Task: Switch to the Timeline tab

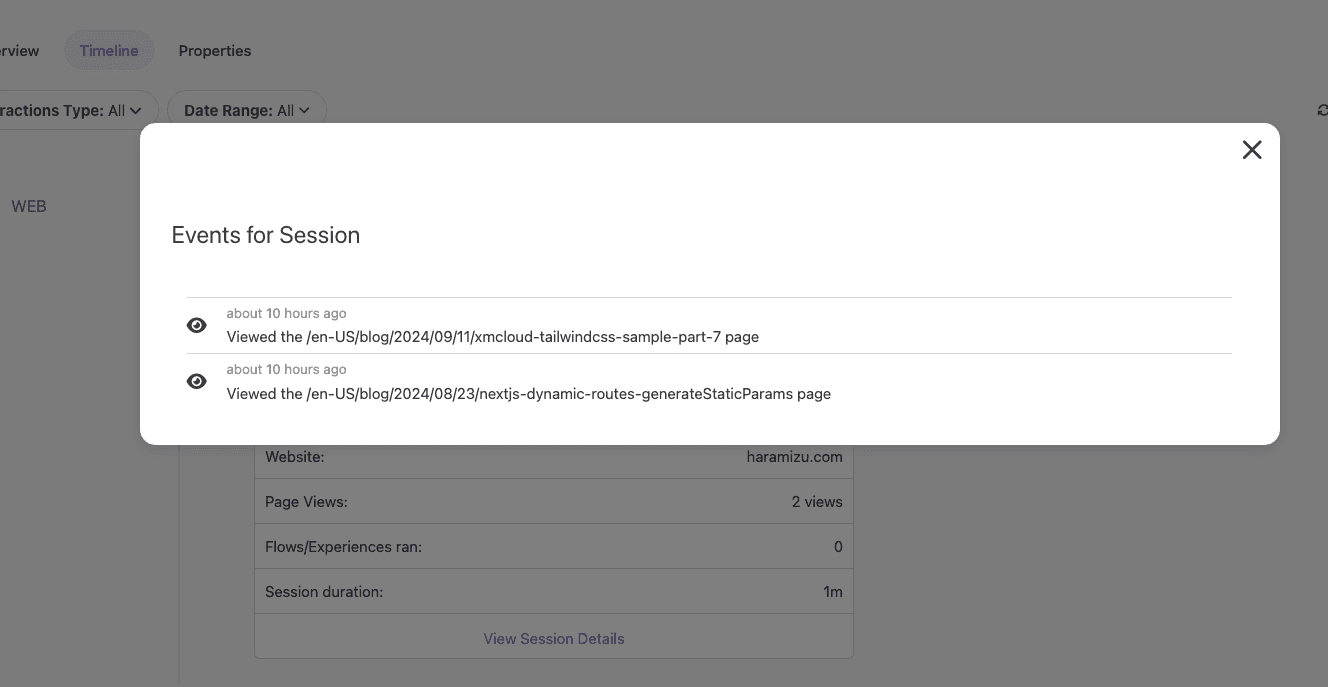Action: (109, 51)
